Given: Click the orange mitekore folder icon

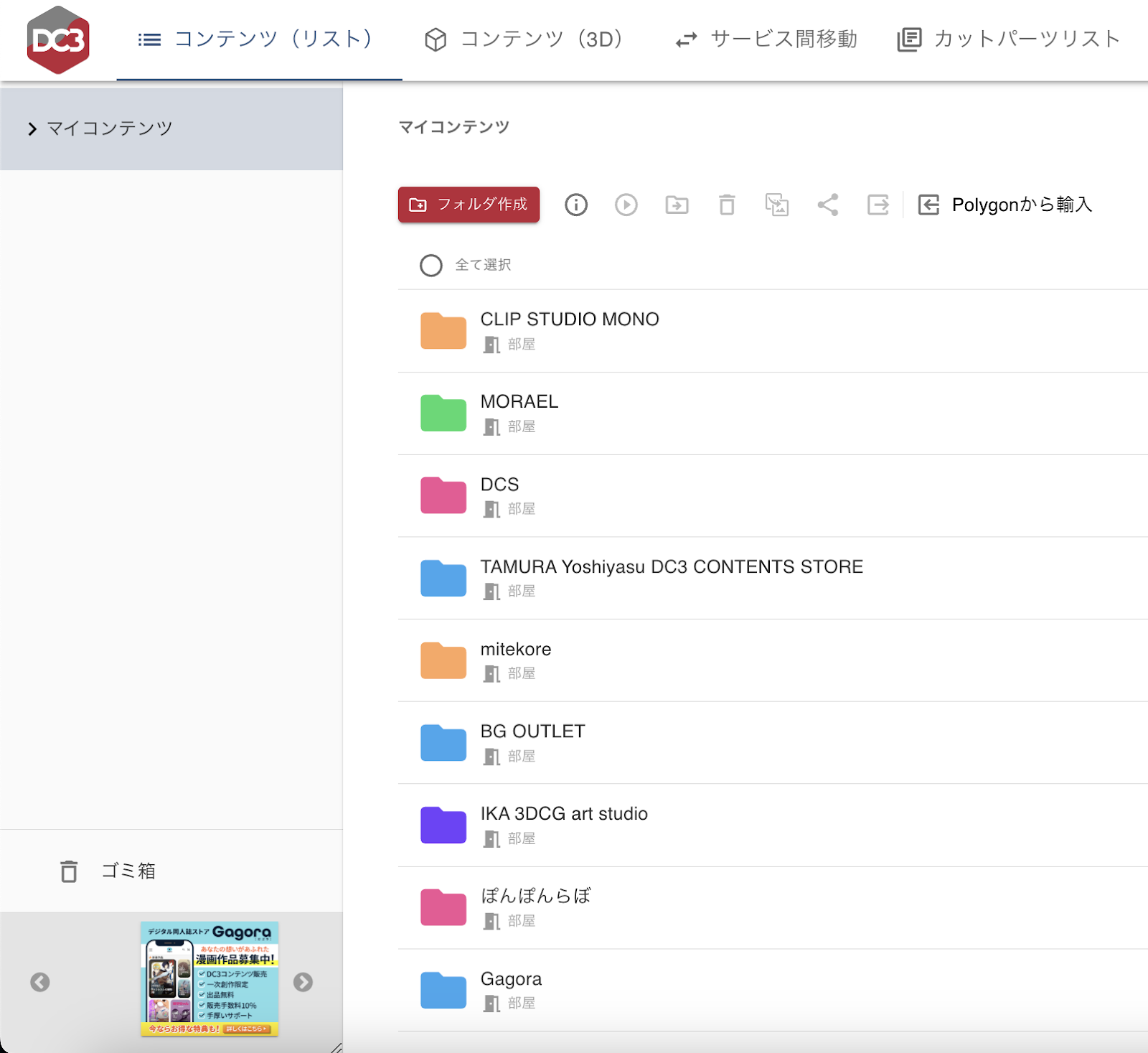Looking at the screenshot, I should 443,660.
